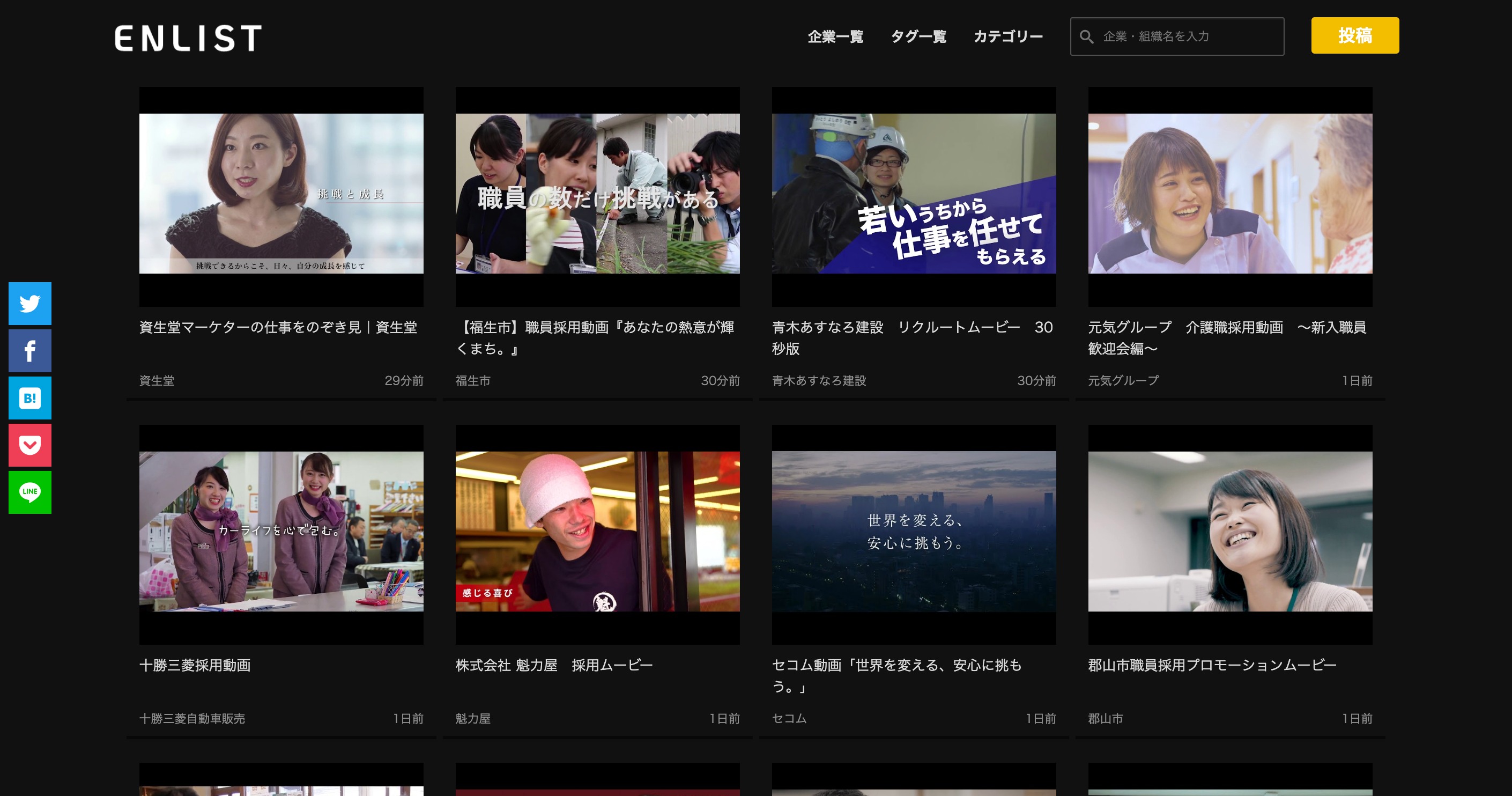Share using the LINE icon
This screenshot has height=796, width=1512.
point(29,492)
